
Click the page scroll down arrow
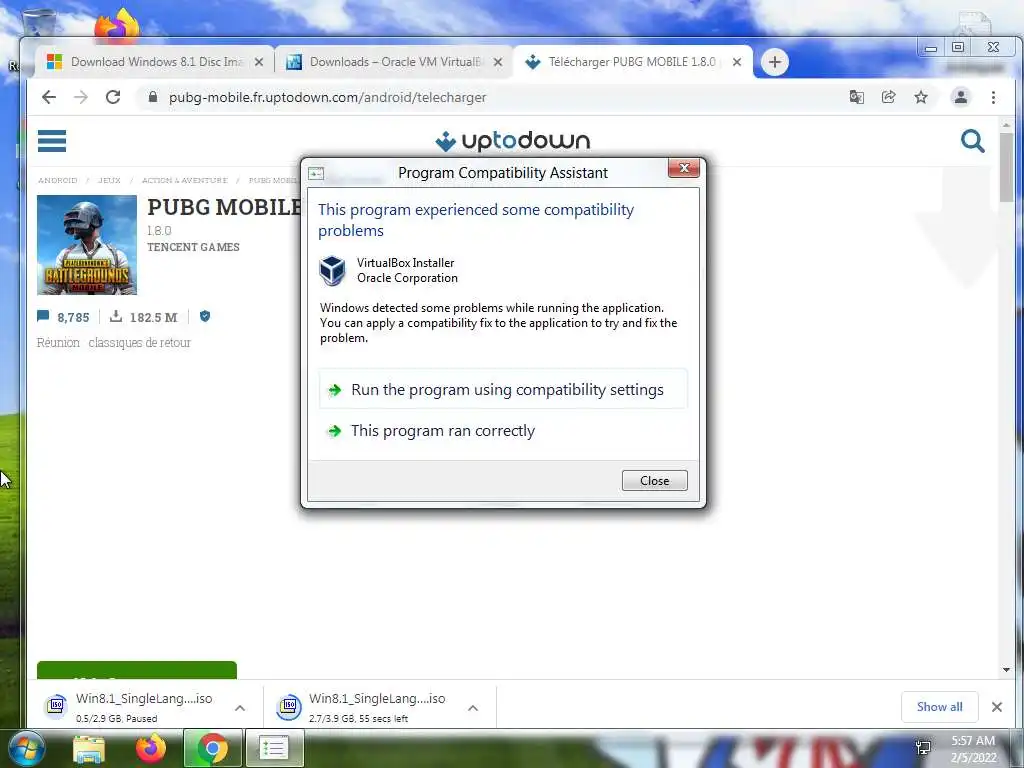[1006, 670]
